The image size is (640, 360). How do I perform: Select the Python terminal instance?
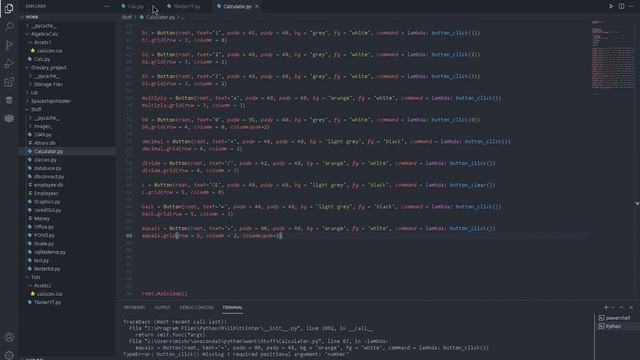point(614,326)
